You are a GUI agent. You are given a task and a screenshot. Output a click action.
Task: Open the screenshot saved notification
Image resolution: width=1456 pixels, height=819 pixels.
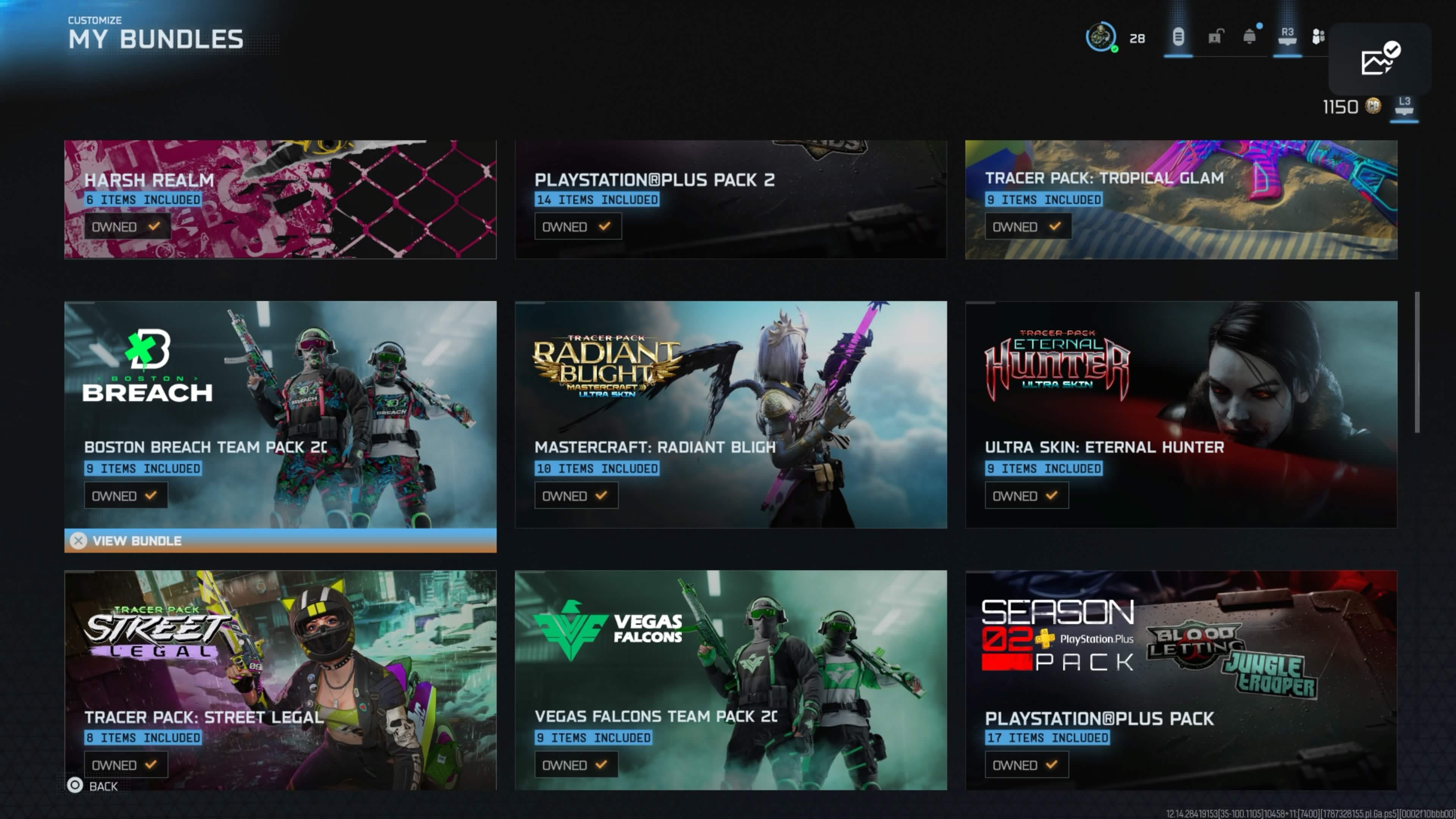click(x=1380, y=58)
